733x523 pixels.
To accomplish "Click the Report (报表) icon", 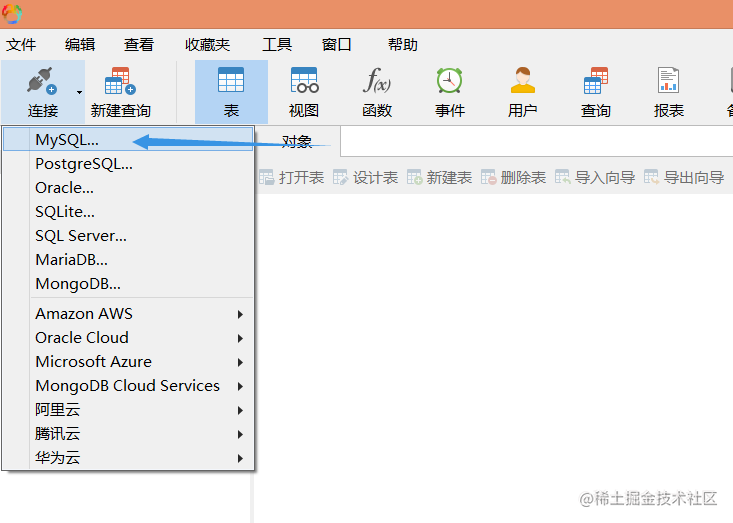I will point(668,80).
